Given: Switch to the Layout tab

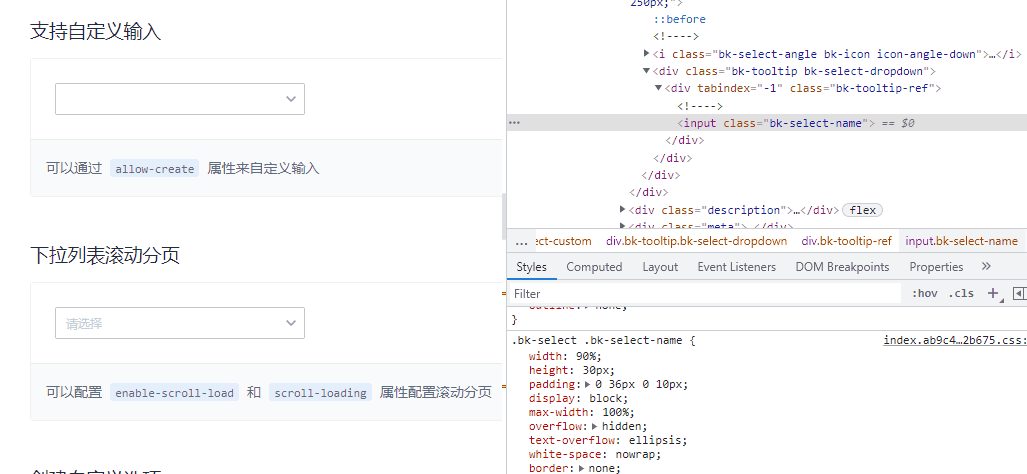Looking at the screenshot, I should tap(660, 266).
